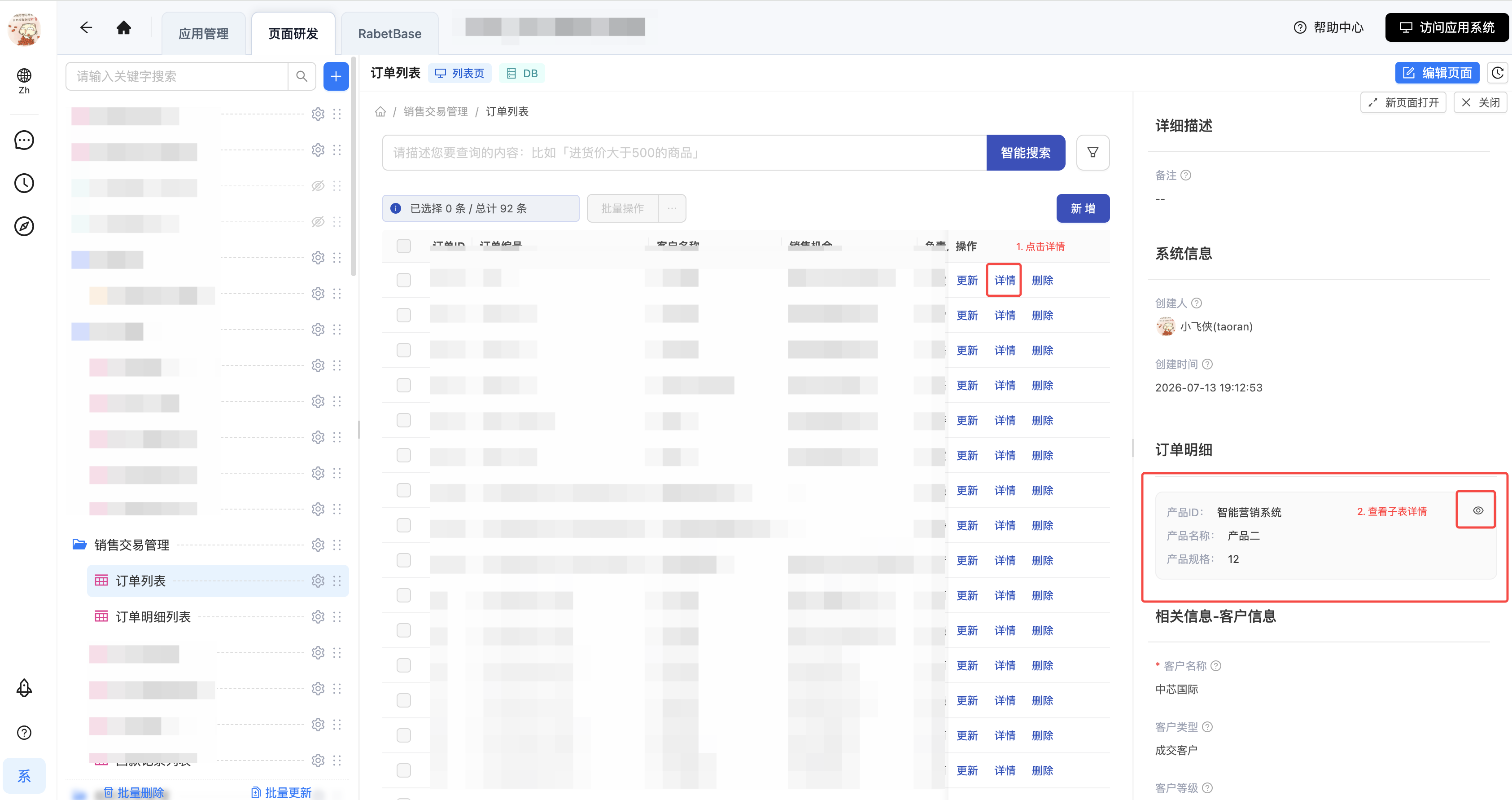Click the breadcrumb home icon
This screenshot has width=1512, height=800.
point(380,112)
